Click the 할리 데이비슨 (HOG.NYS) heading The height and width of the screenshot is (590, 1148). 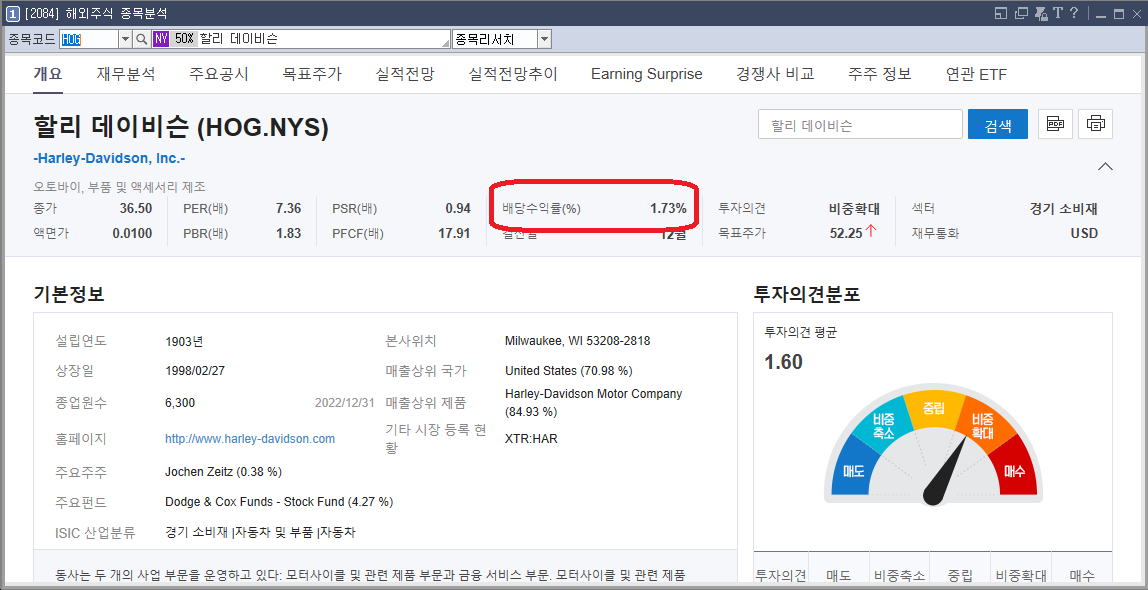click(x=181, y=127)
